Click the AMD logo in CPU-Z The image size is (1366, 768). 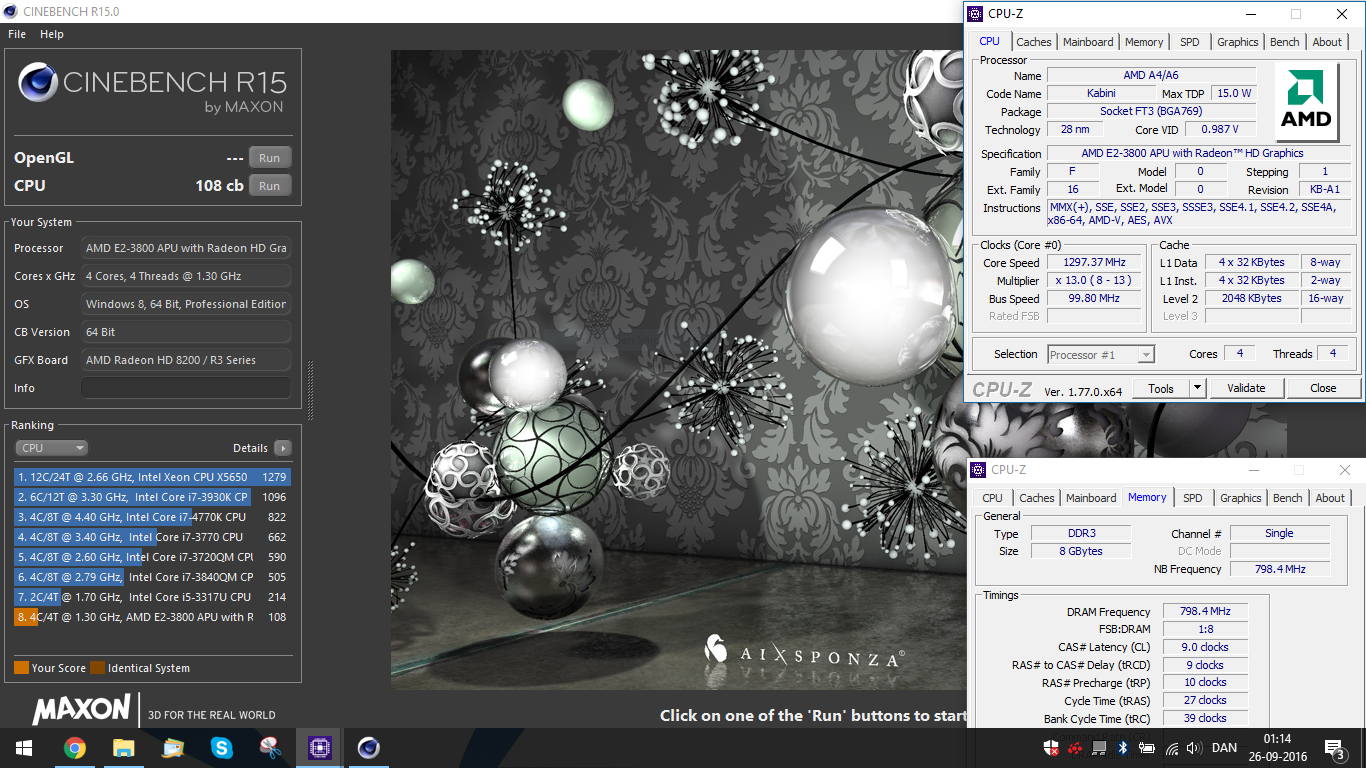(1308, 103)
